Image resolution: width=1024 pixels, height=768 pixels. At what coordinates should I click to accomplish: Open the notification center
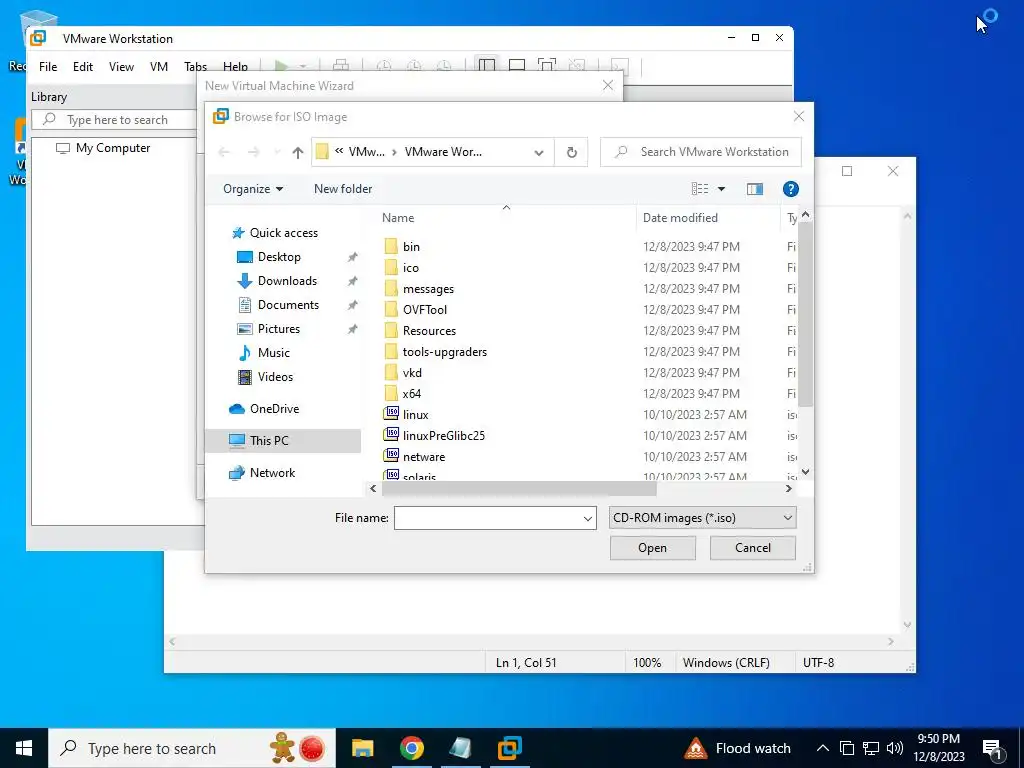tap(993, 748)
